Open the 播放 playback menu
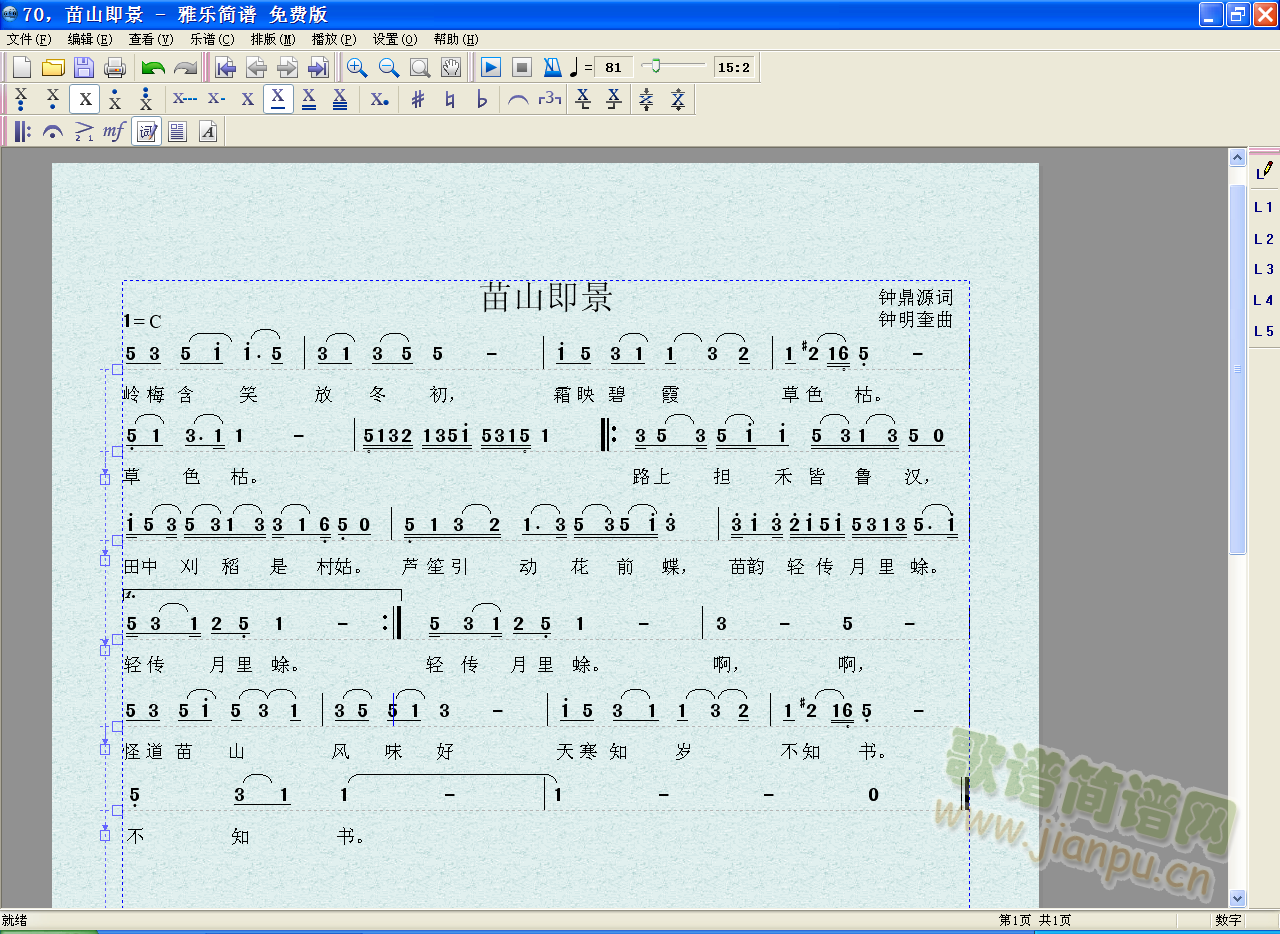Image resolution: width=1280 pixels, height=934 pixels. click(x=333, y=40)
